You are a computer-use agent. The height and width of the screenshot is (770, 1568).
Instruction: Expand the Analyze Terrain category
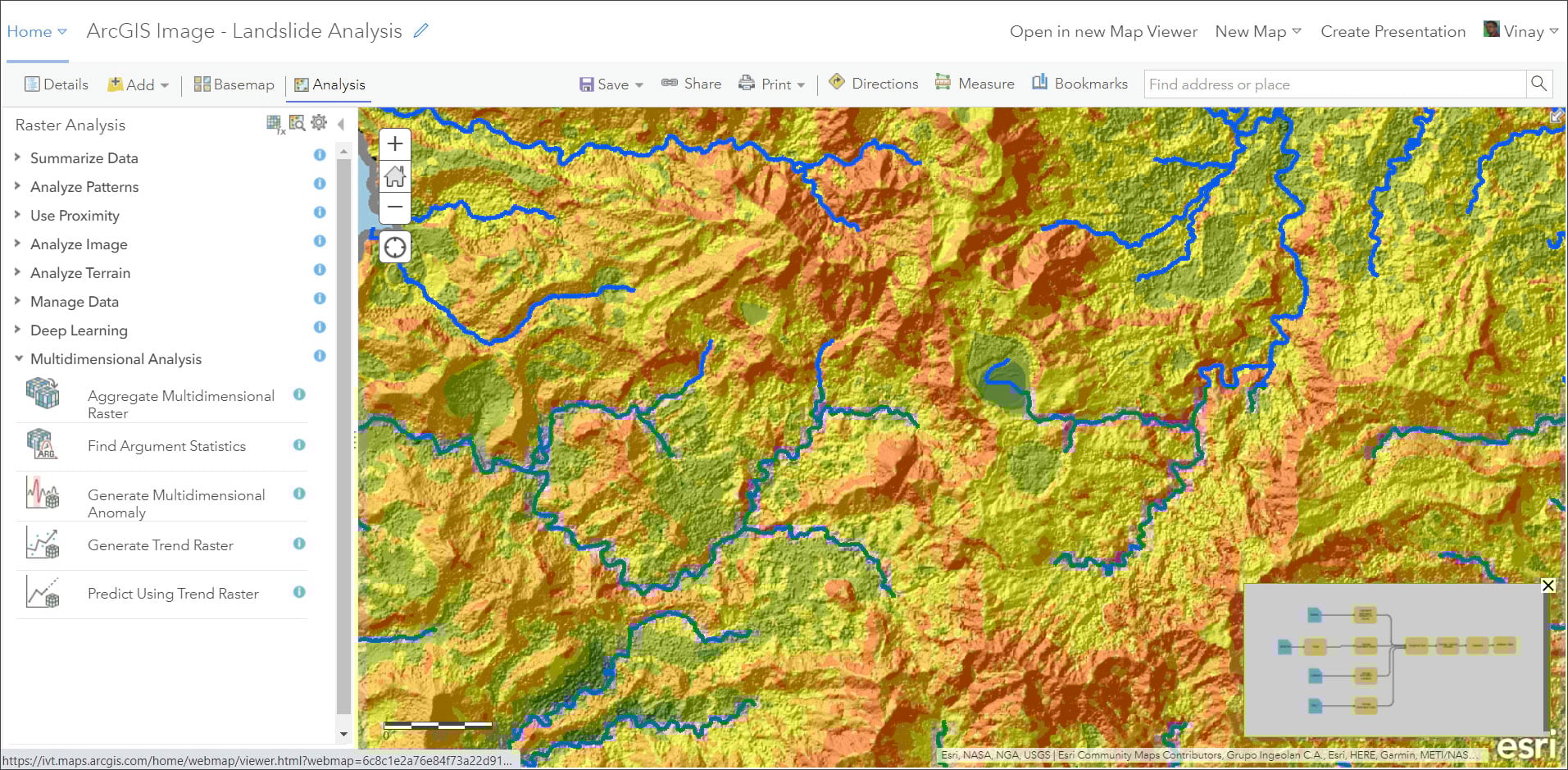18,271
